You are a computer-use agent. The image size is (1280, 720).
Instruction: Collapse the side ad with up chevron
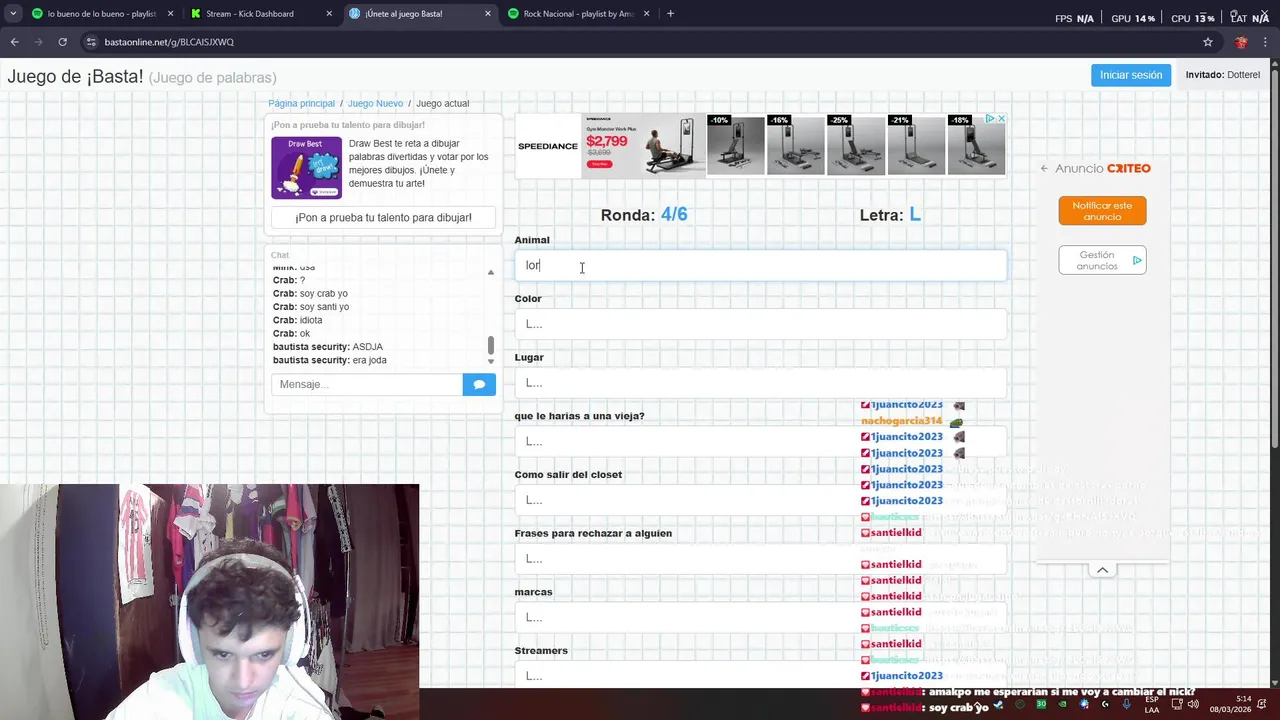point(1102,570)
